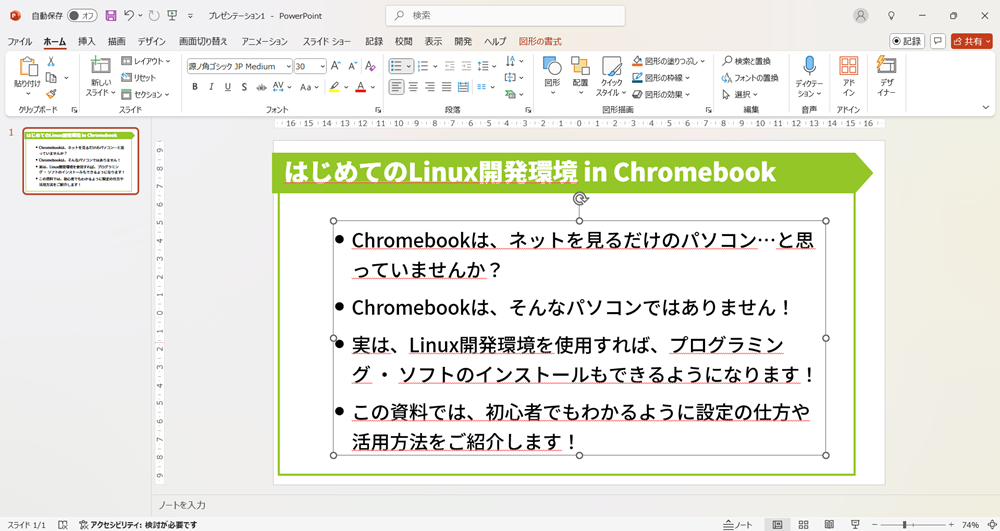This screenshot has width=1000, height=531.
Task: Click the Save floppy disk icon
Action: 111,15
